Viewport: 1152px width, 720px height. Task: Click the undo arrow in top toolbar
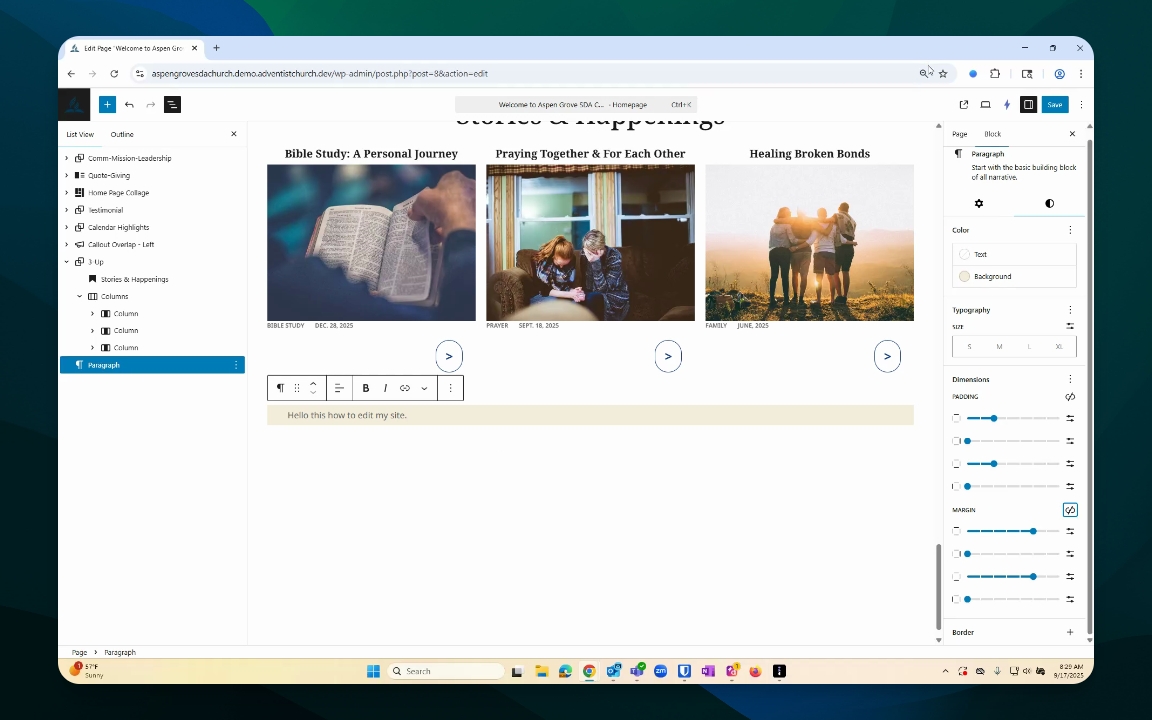[x=129, y=104]
